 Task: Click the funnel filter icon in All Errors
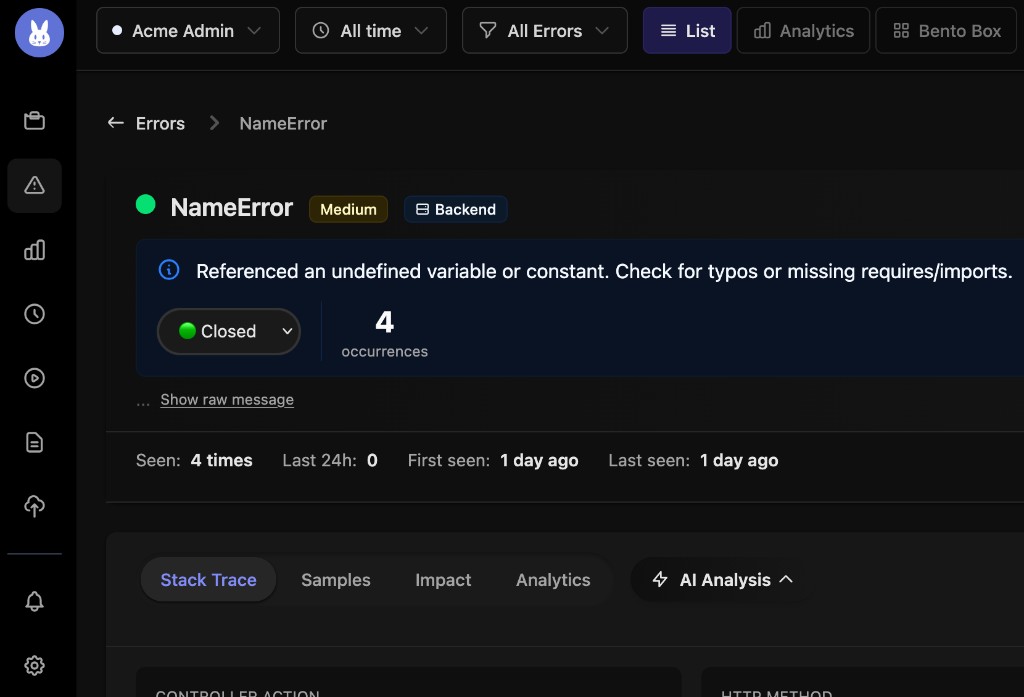tap(488, 30)
